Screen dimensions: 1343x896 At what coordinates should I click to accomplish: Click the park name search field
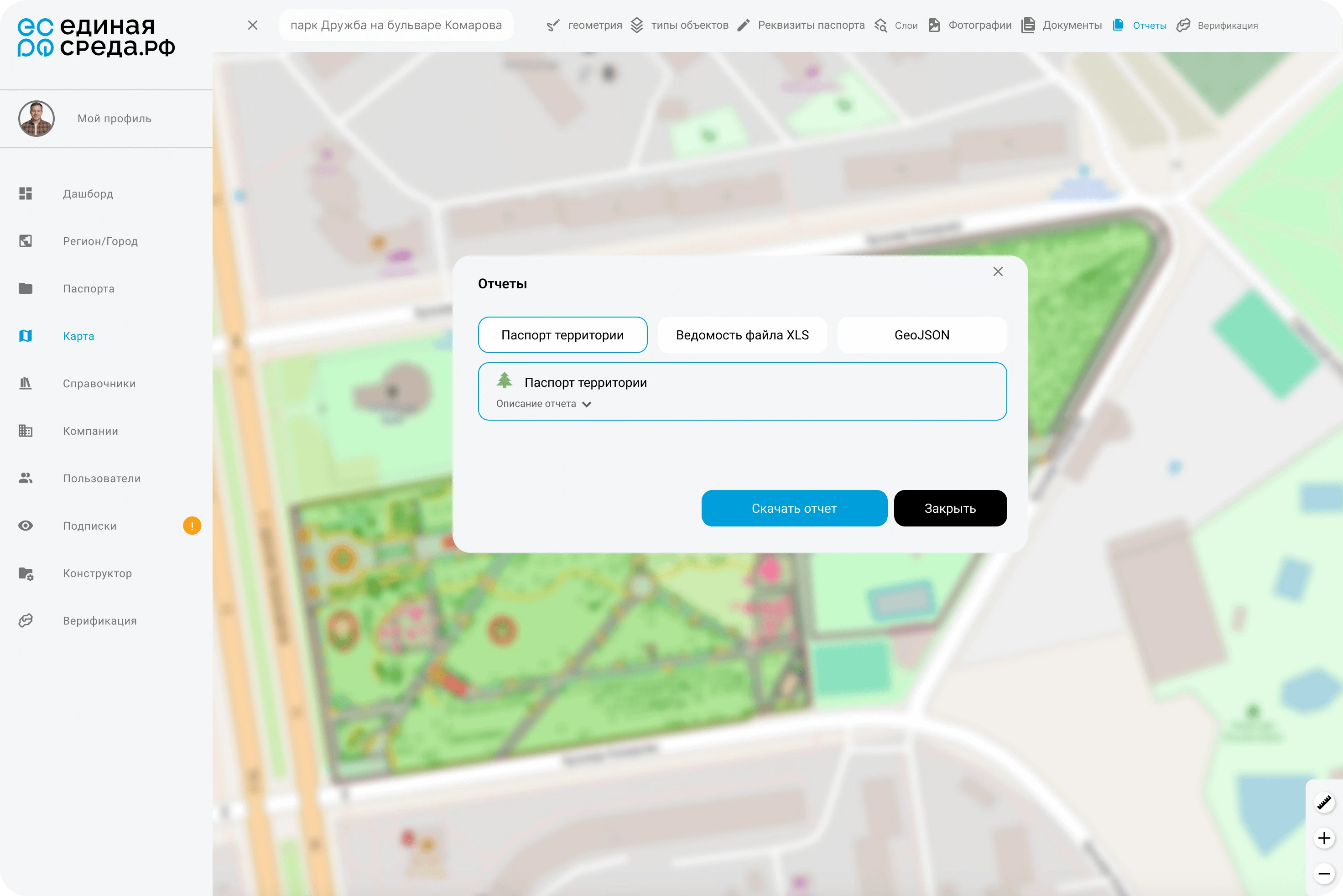396,25
